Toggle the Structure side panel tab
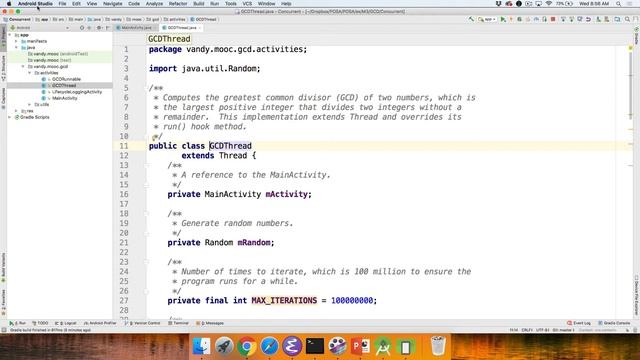The width and height of the screenshot is (640, 360). tap(3, 69)
